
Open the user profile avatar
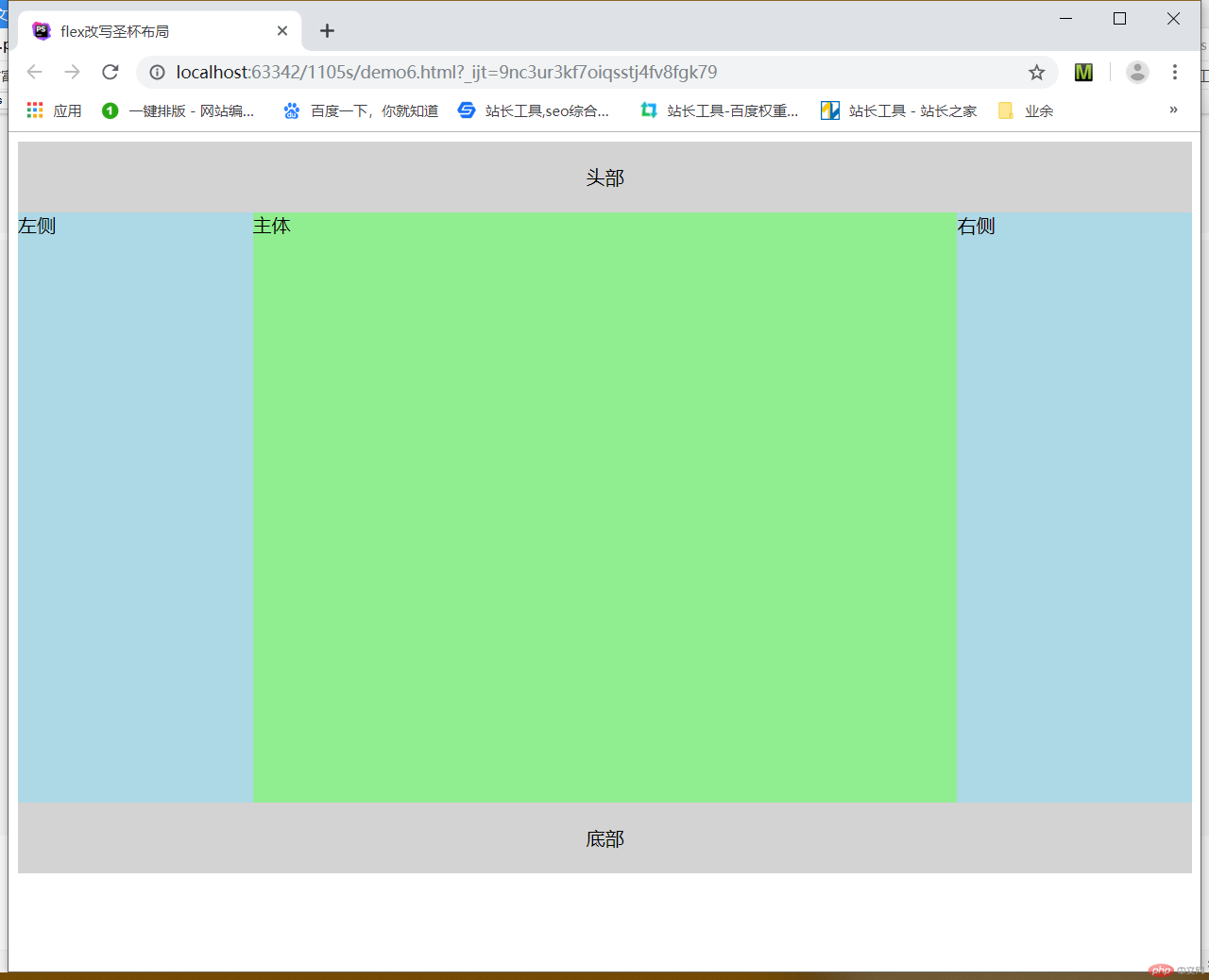[x=1137, y=72]
